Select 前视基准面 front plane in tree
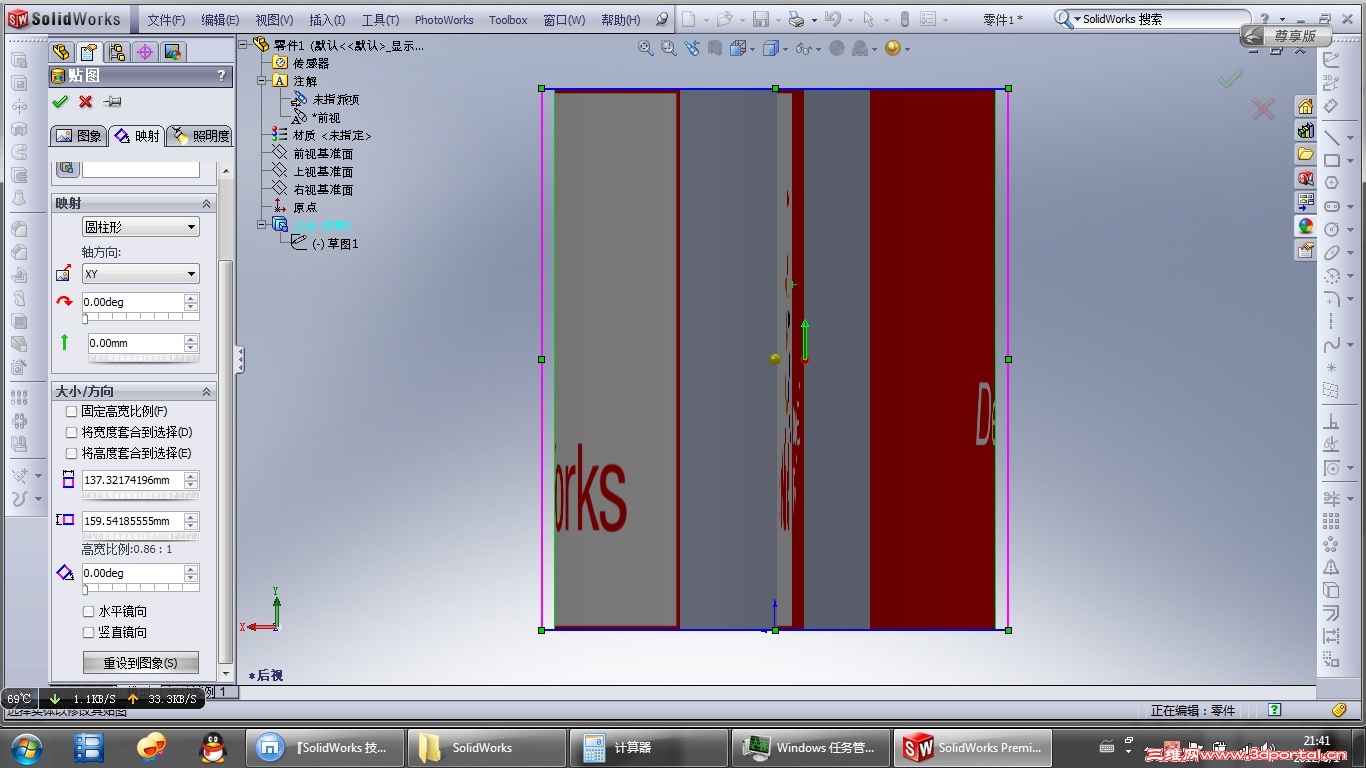 (322, 154)
